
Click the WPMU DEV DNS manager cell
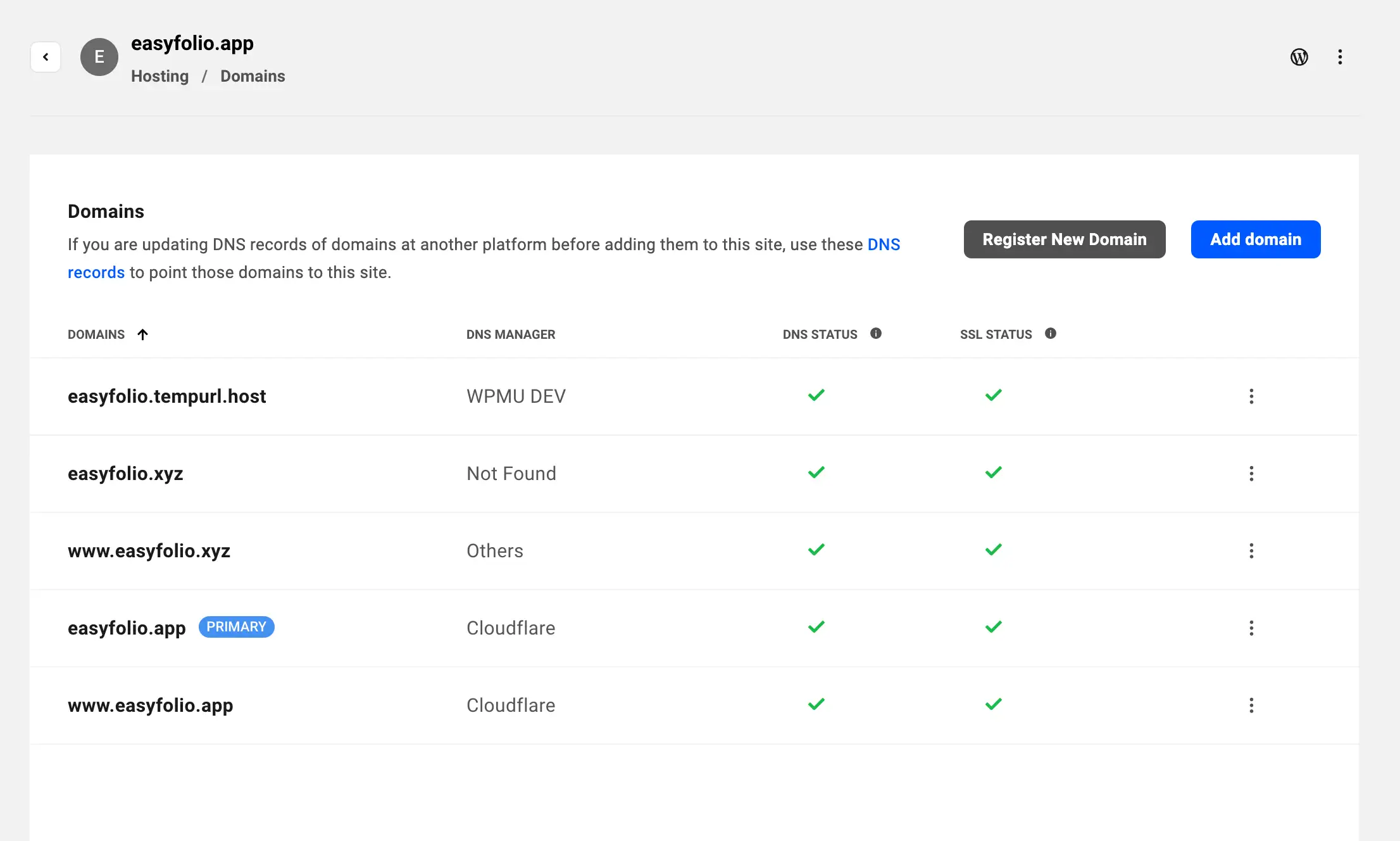point(516,396)
